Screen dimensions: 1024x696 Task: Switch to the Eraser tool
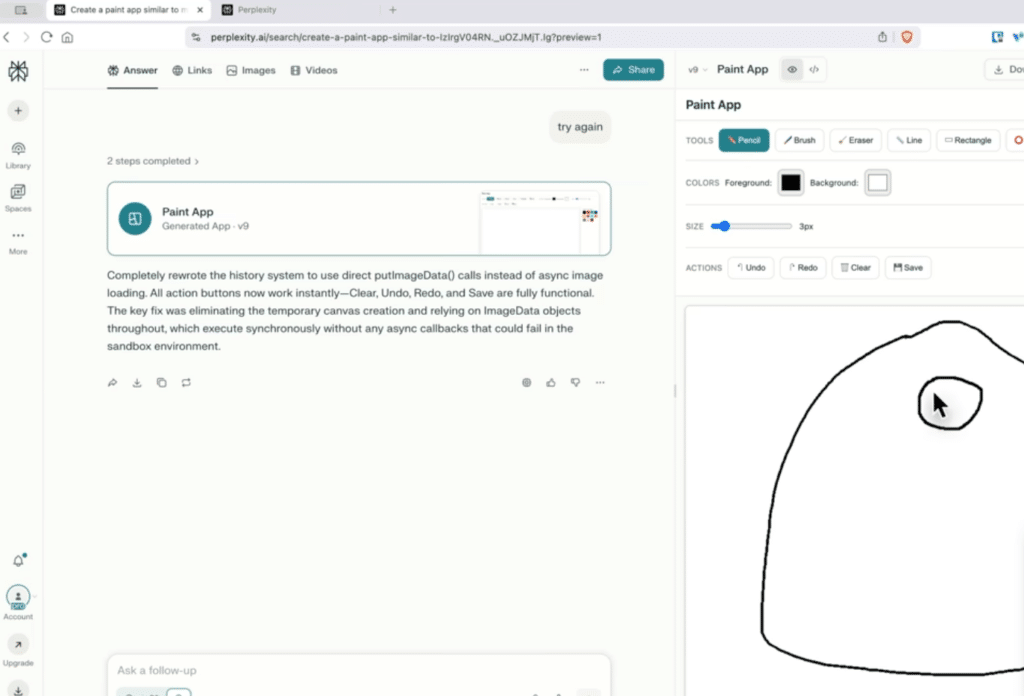(x=855, y=140)
